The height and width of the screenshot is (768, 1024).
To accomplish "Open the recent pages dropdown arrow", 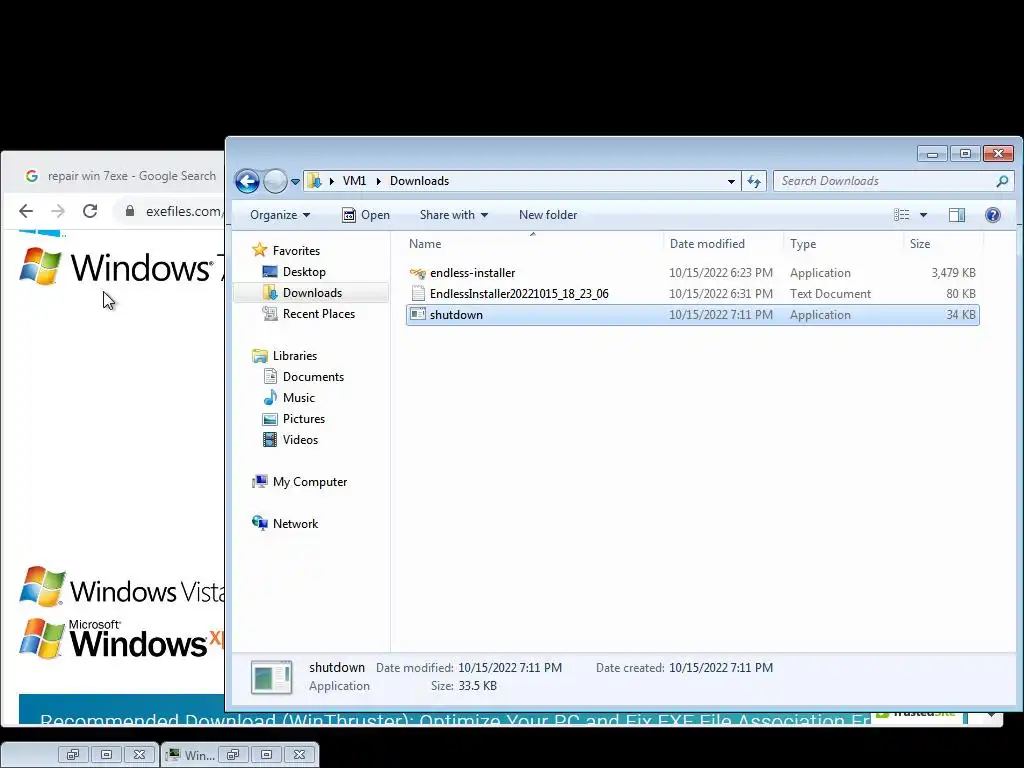I will pyautogui.click(x=295, y=182).
